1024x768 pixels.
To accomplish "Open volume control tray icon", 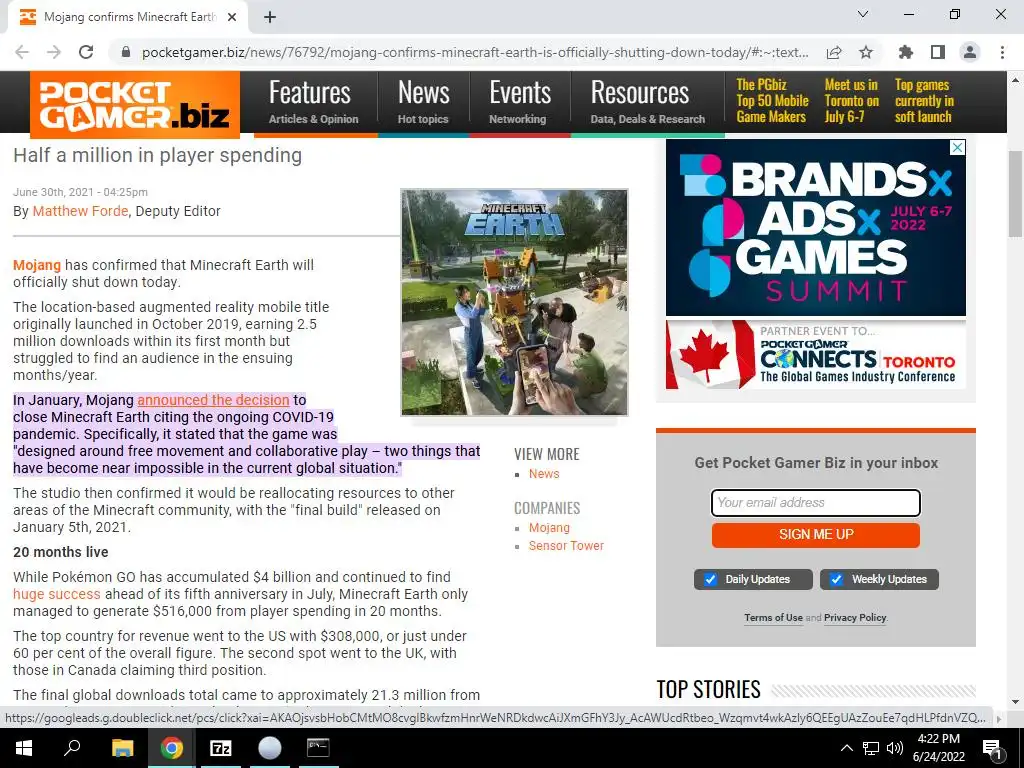I will click(x=895, y=748).
